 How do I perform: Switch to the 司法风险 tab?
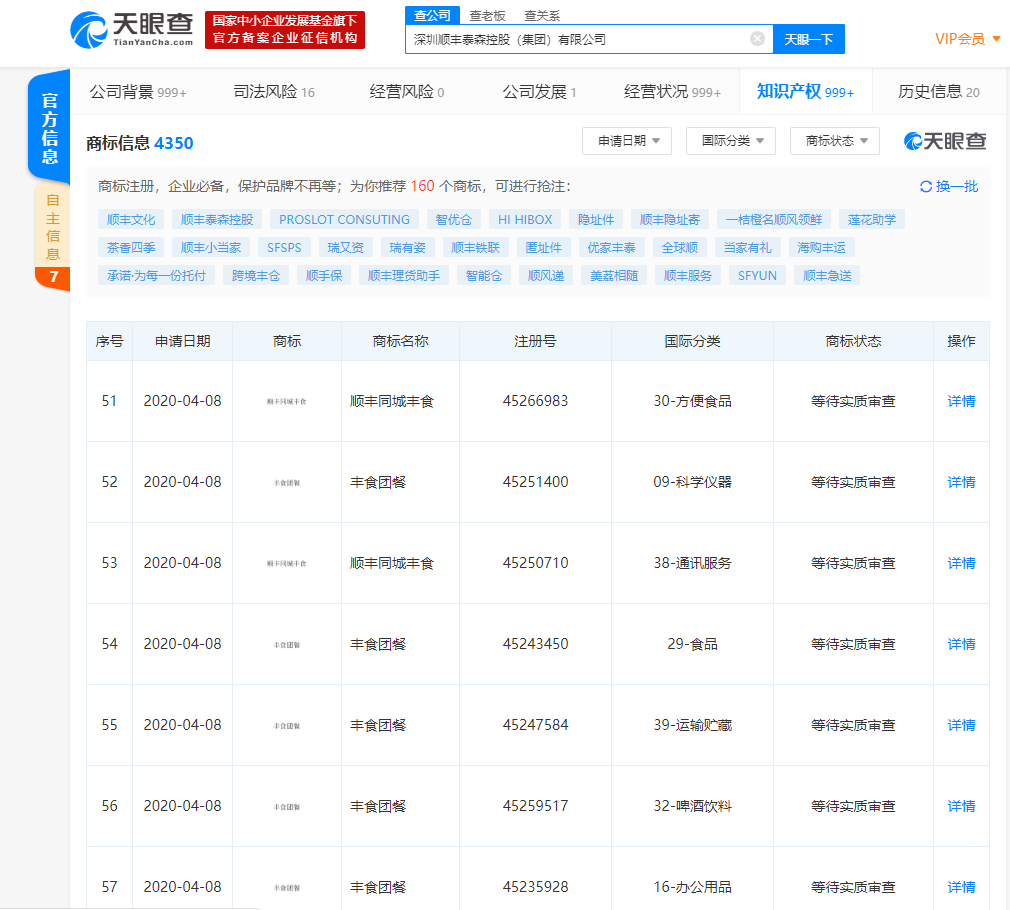273,92
